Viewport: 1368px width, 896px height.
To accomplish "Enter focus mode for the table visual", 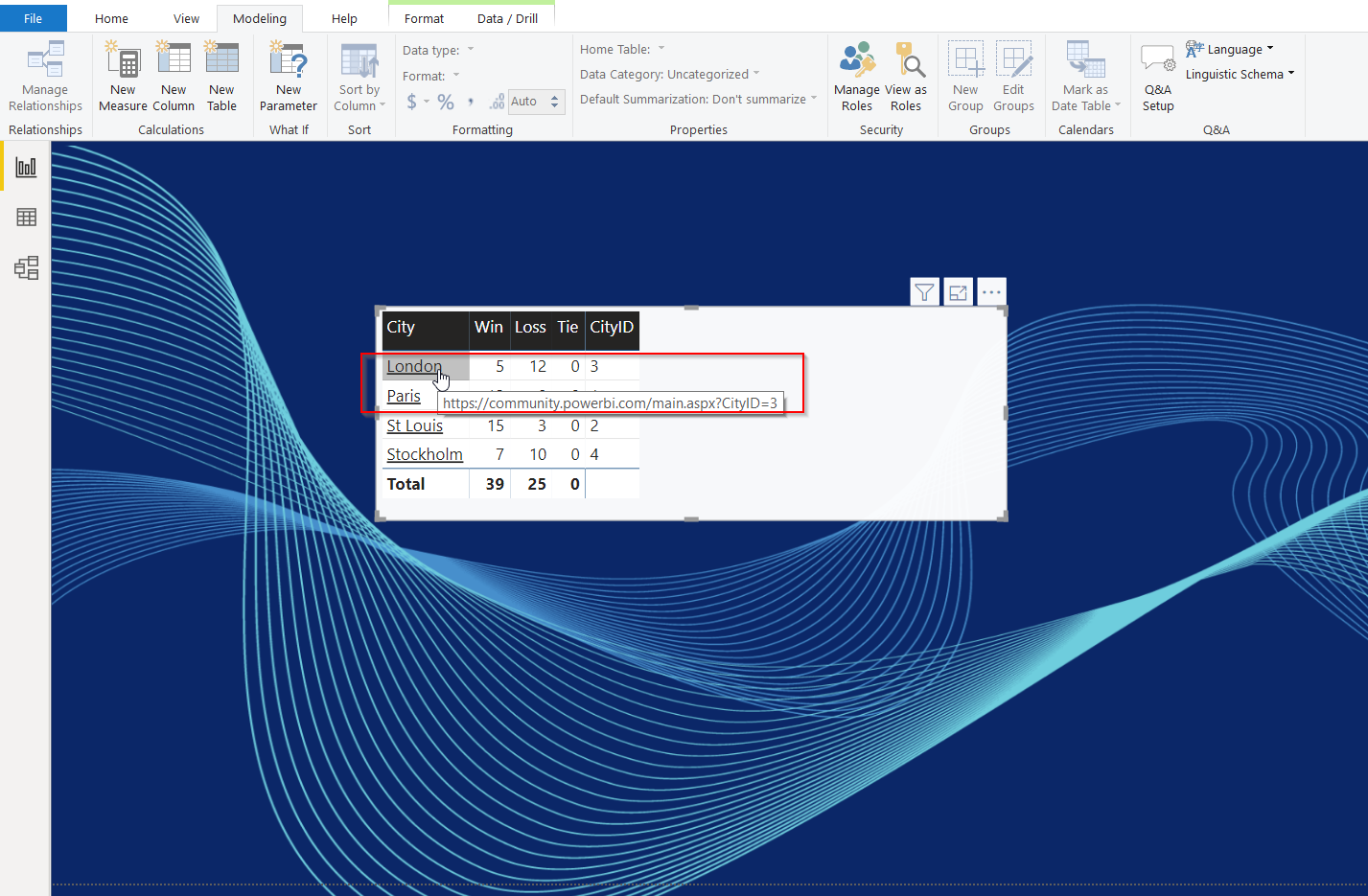I will pyautogui.click(x=958, y=292).
